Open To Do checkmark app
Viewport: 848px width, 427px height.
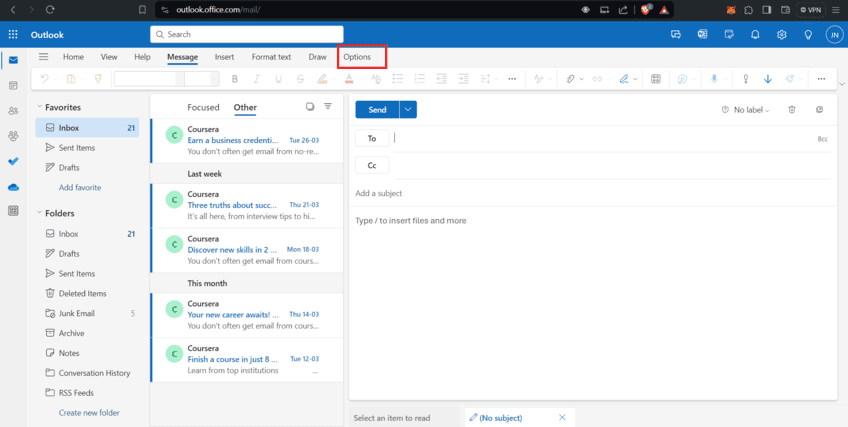click(x=13, y=161)
